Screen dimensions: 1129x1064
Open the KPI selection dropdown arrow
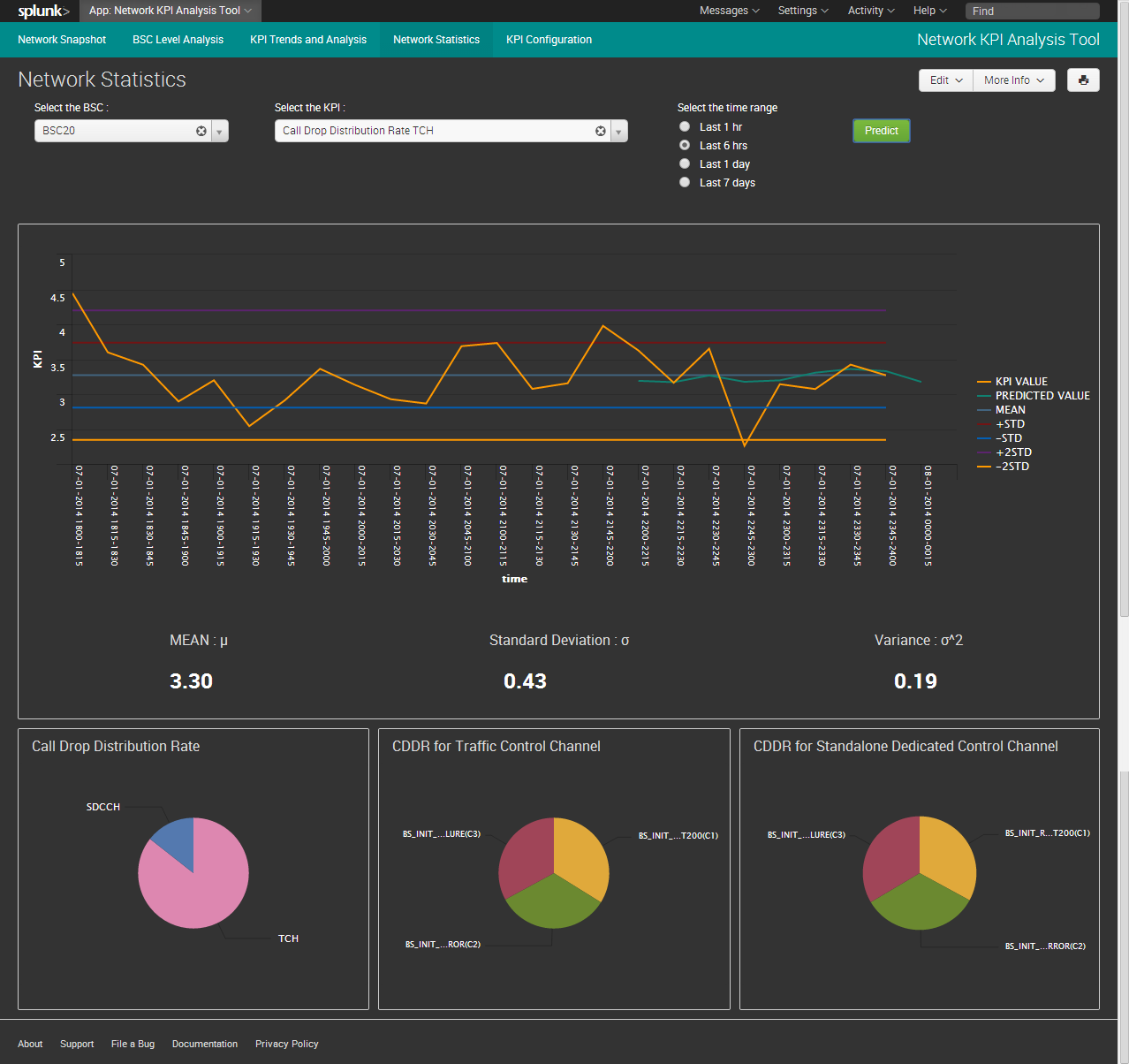tap(619, 132)
